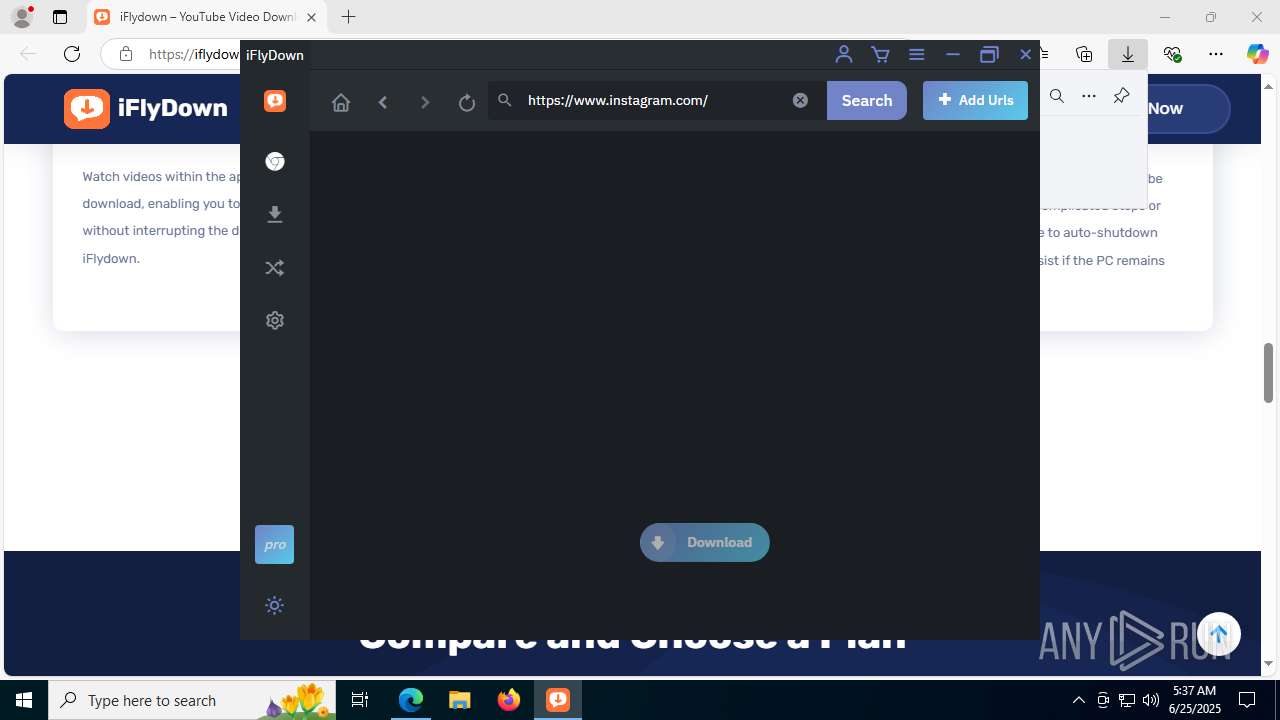Screen dimensions: 1280x720
Task: Open the account user icon in iFlyDown
Action: (844, 54)
